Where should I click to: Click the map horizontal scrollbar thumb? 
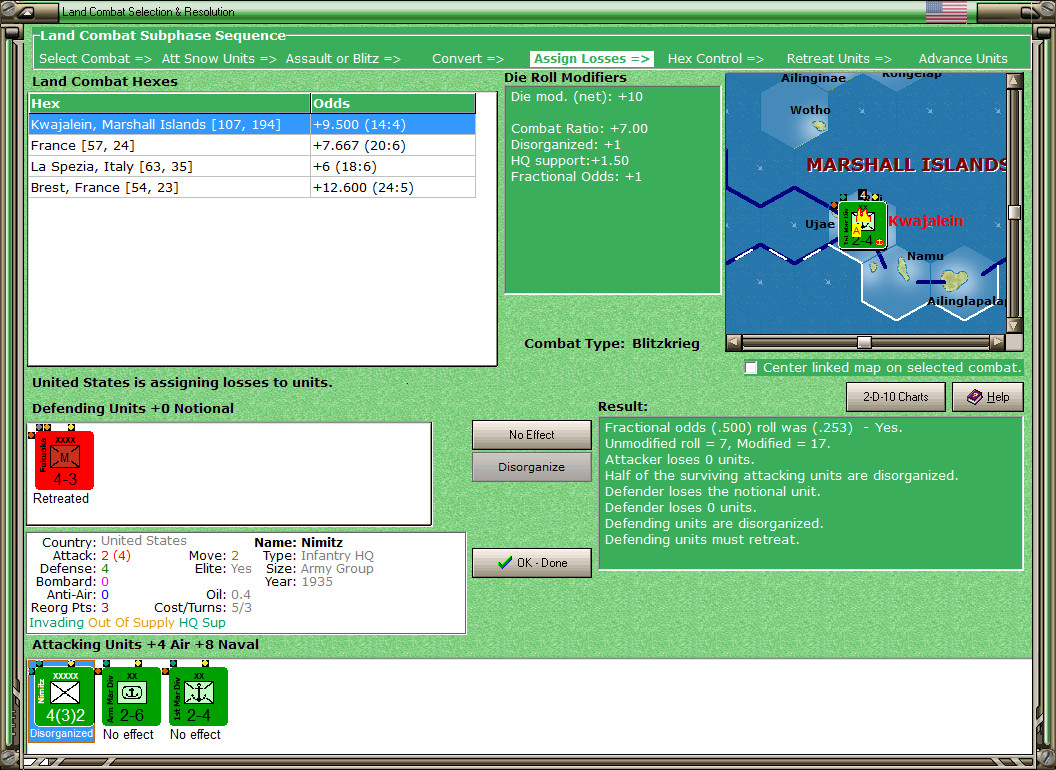pos(864,342)
